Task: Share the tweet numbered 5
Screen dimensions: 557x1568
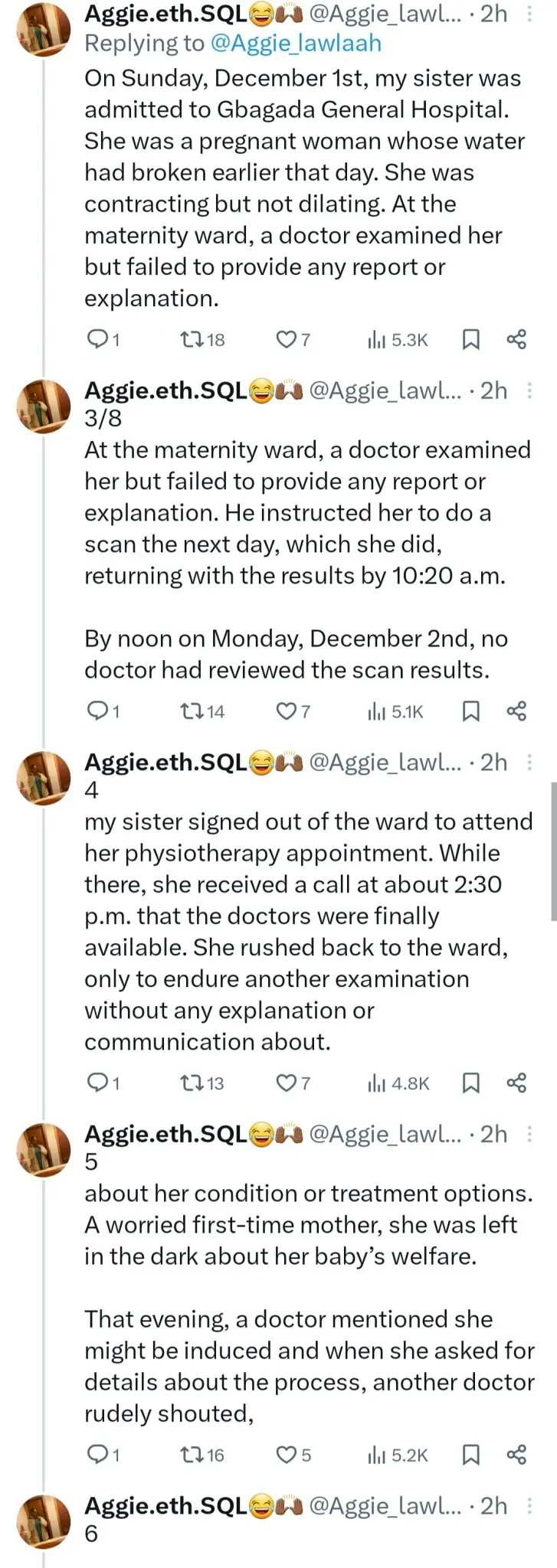Action: click(516, 1455)
